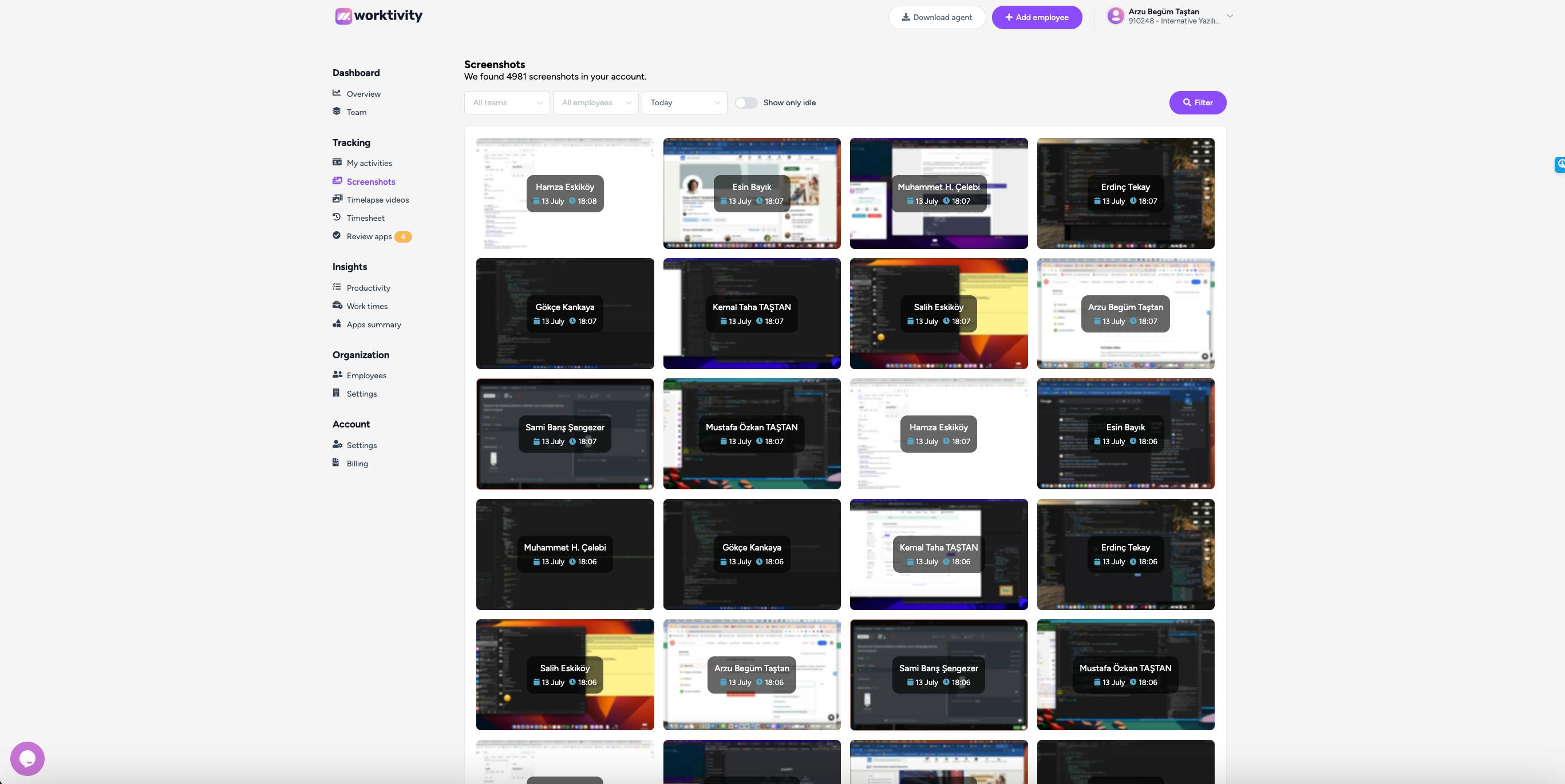The height and width of the screenshot is (784, 1565).
Task: Open Hamza Eskiköy screenshot at 18:07
Action: (x=939, y=434)
